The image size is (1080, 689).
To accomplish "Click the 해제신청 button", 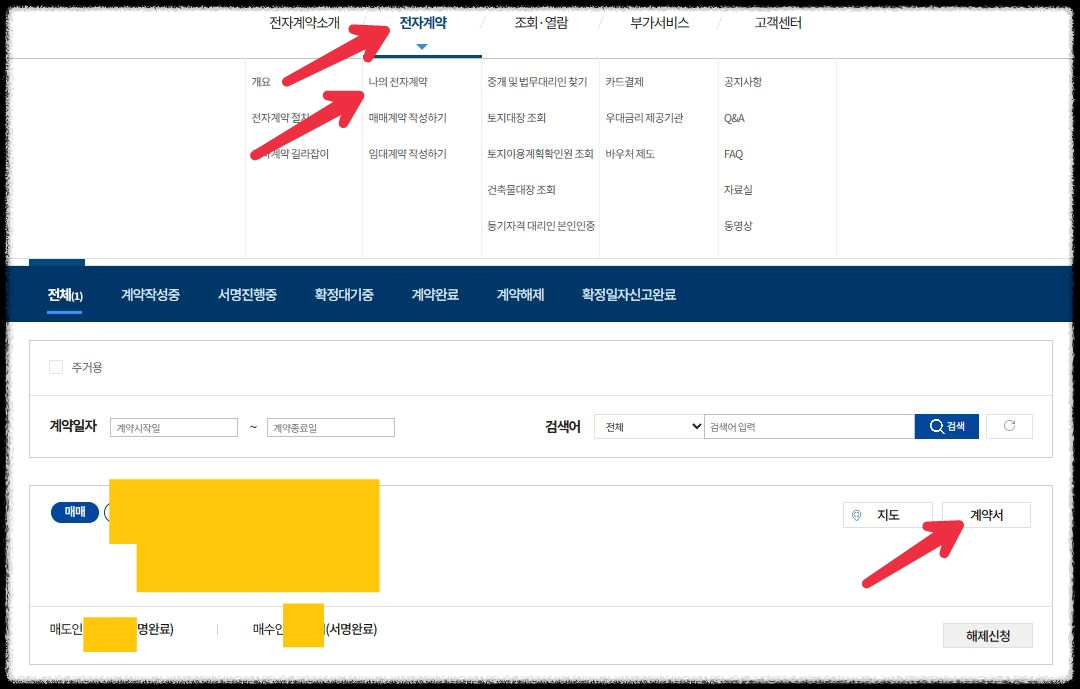I will coord(987,635).
